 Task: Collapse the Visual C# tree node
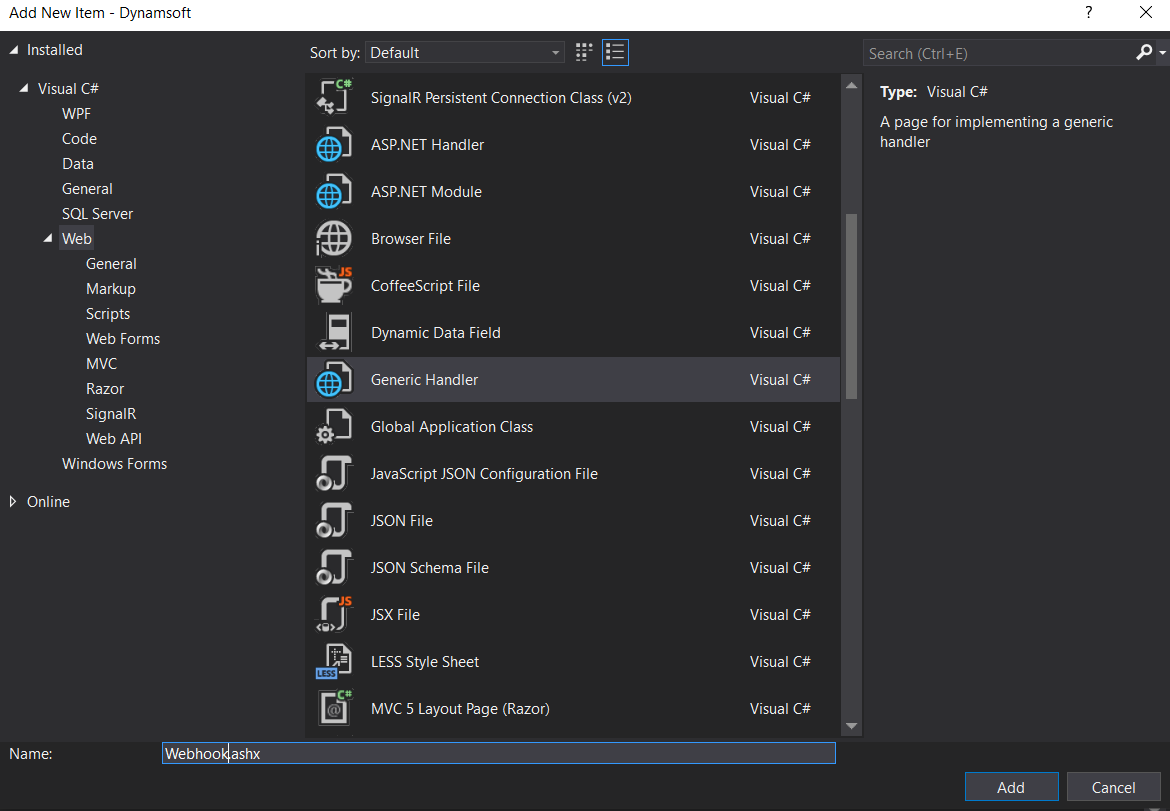coord(24,89)
